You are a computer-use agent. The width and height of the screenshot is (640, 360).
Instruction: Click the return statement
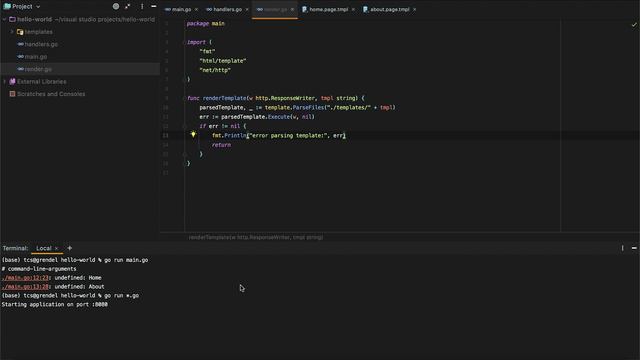(221, 145)
